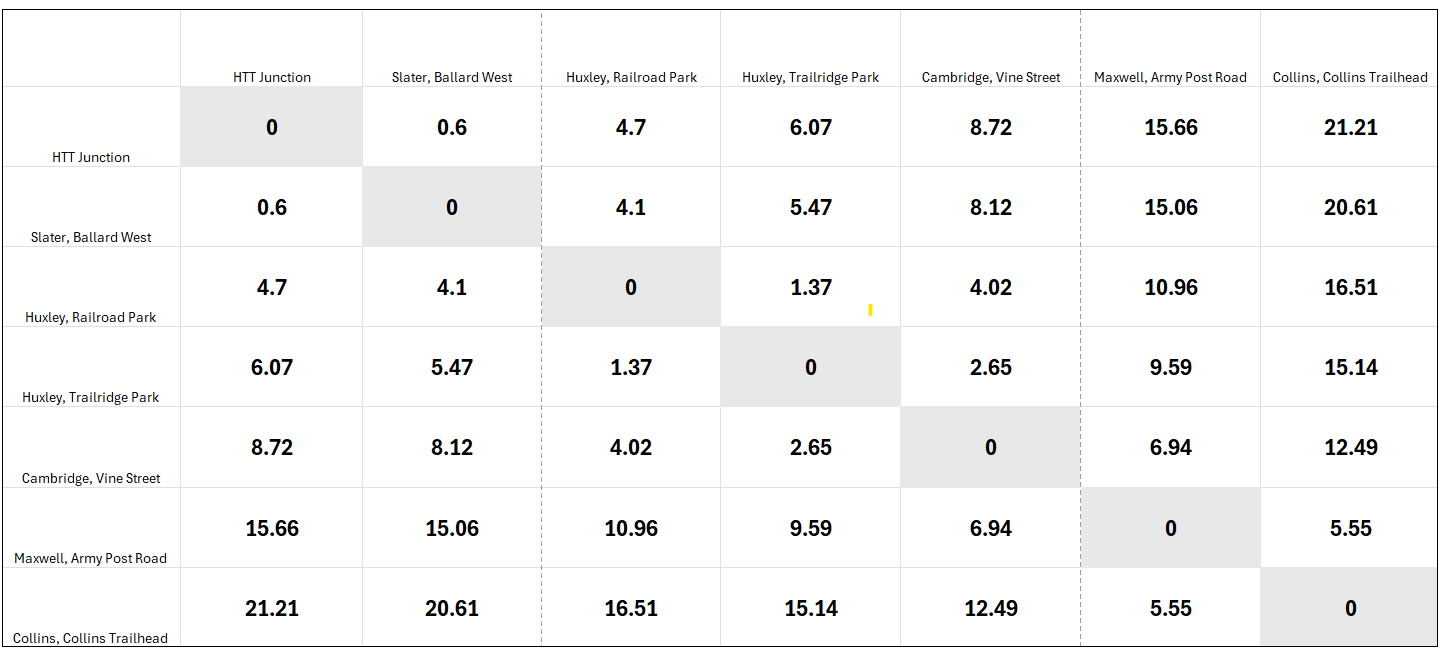Select 8.72 in the HTT Junction row
Screen dimensions: 1451x660
[990, 127]
